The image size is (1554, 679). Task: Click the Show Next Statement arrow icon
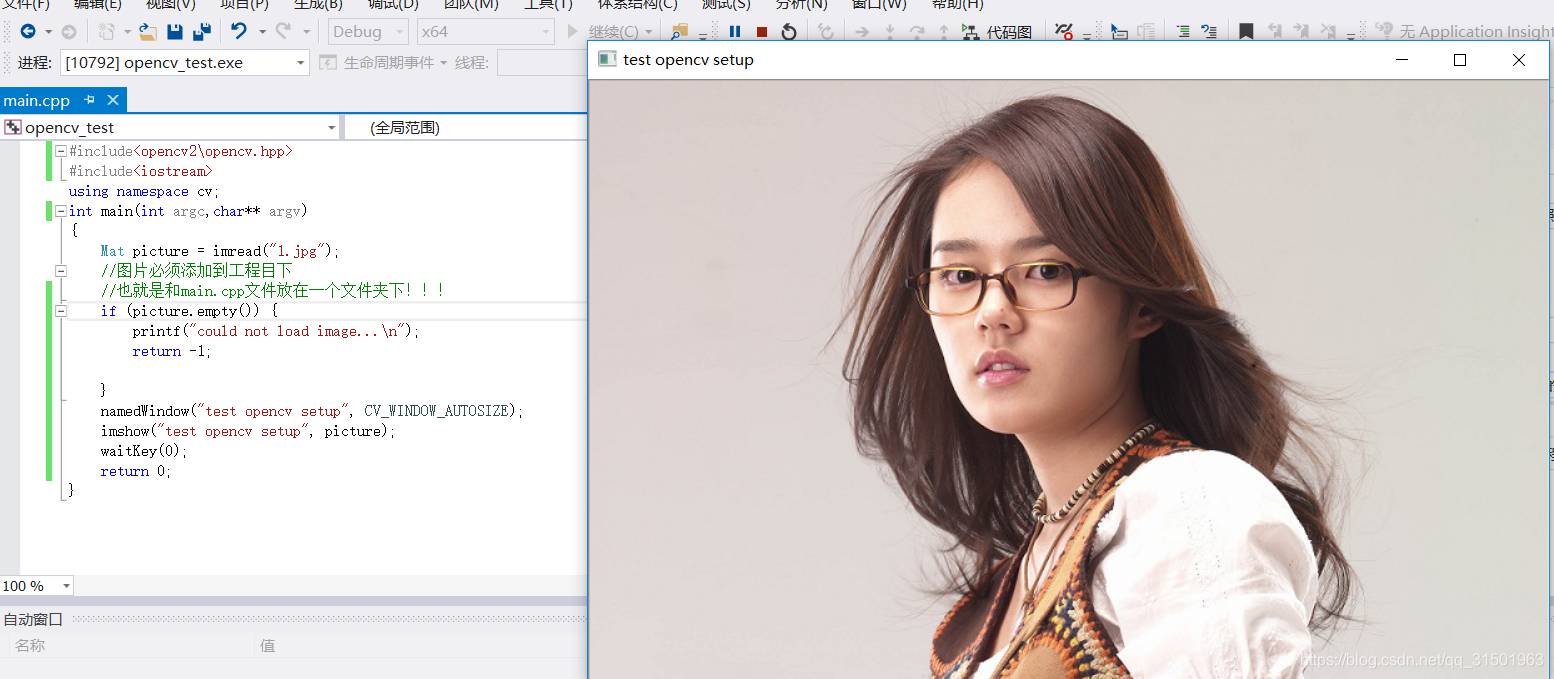click(x=861, y=32)
